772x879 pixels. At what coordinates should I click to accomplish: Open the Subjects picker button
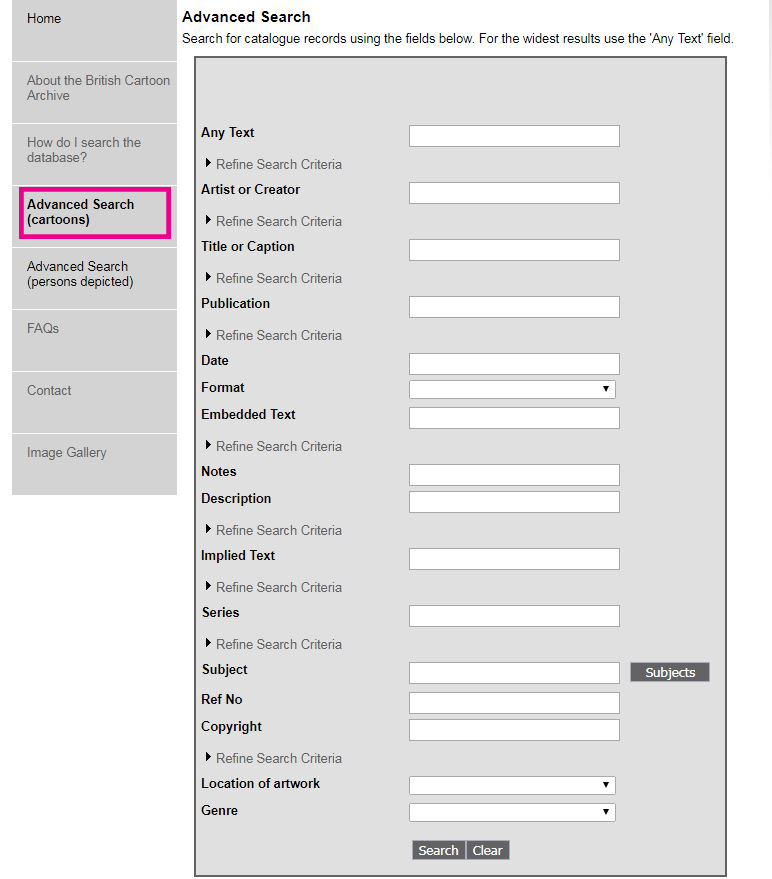(669, 672)
